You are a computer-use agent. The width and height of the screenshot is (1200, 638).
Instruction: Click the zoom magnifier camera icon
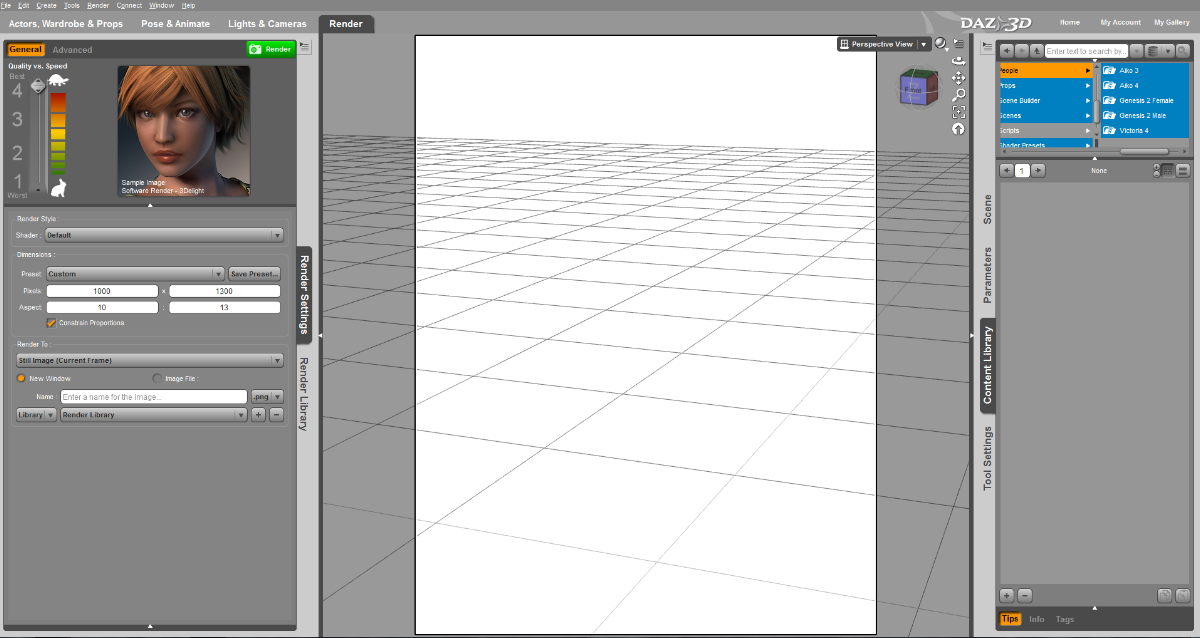coord(959,94)
